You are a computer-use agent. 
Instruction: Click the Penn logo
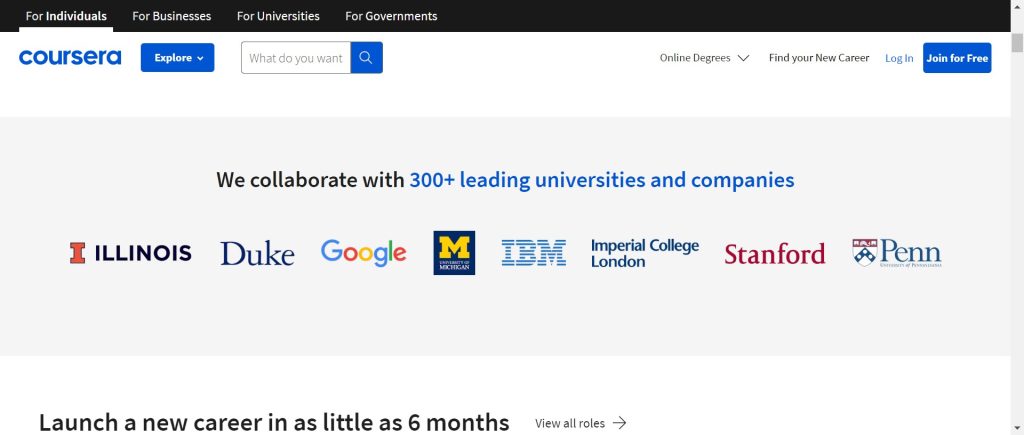click(896, 252)
